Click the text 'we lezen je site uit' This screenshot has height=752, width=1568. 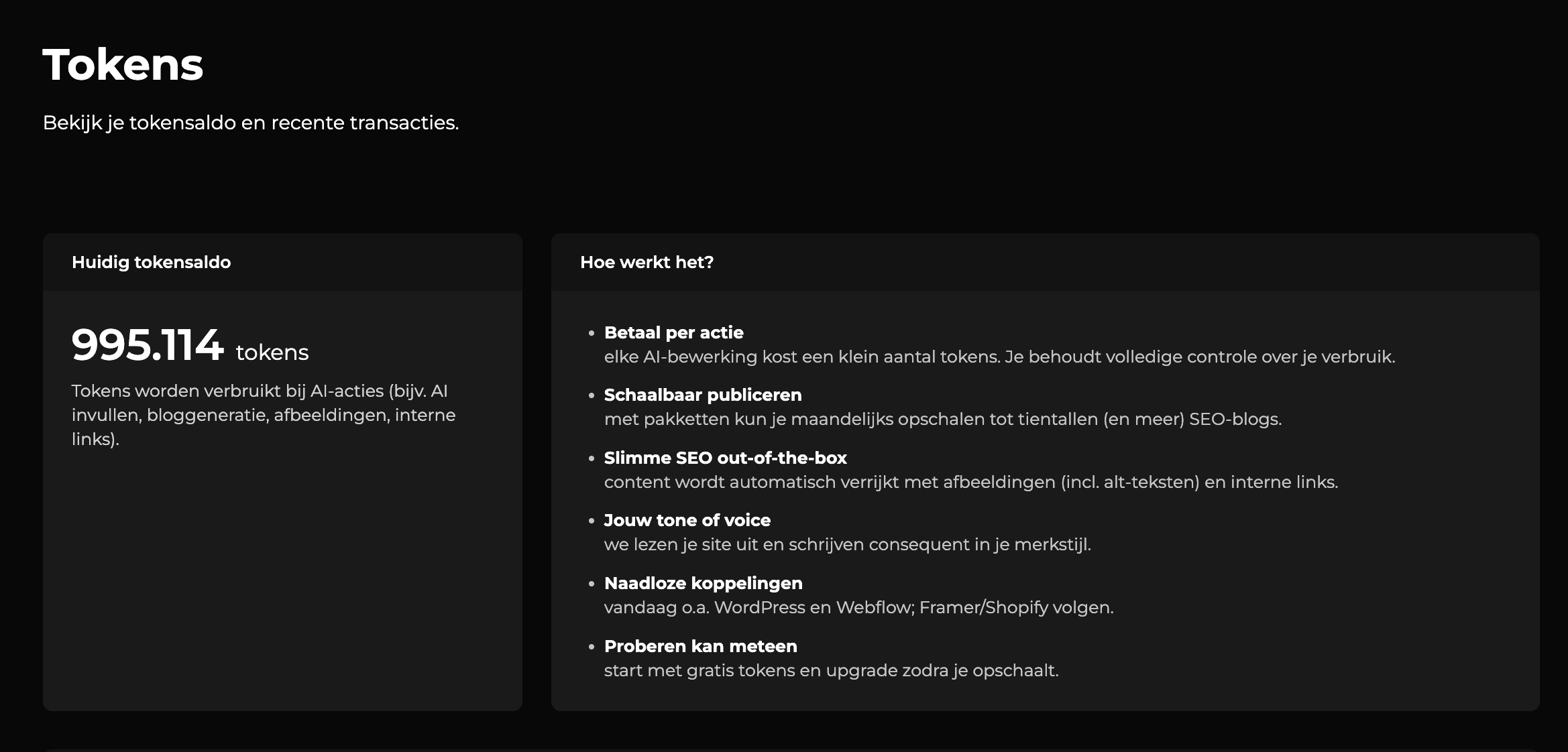[847, 544]
